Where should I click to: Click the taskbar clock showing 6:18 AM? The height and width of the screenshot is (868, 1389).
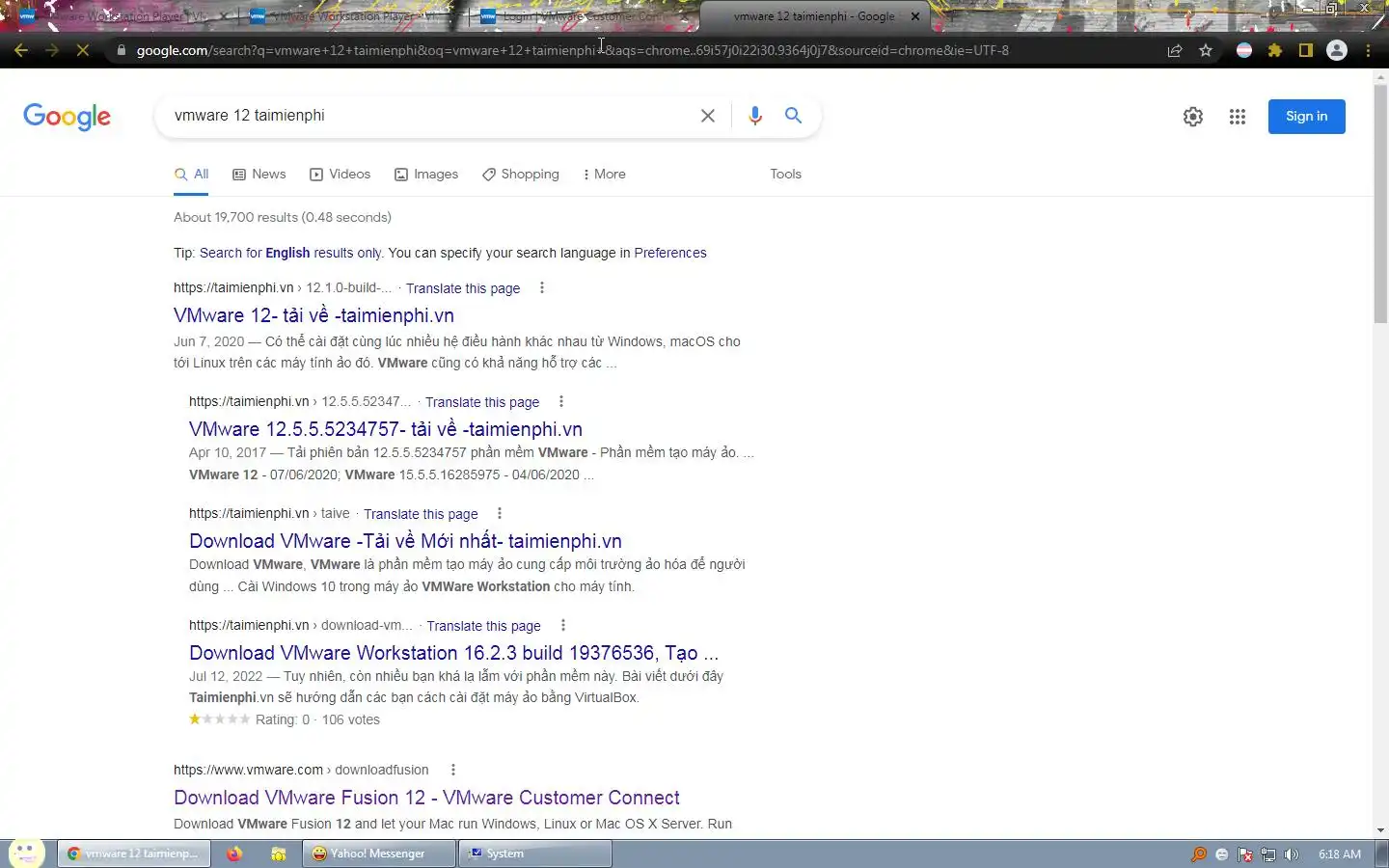(1340, 854)
